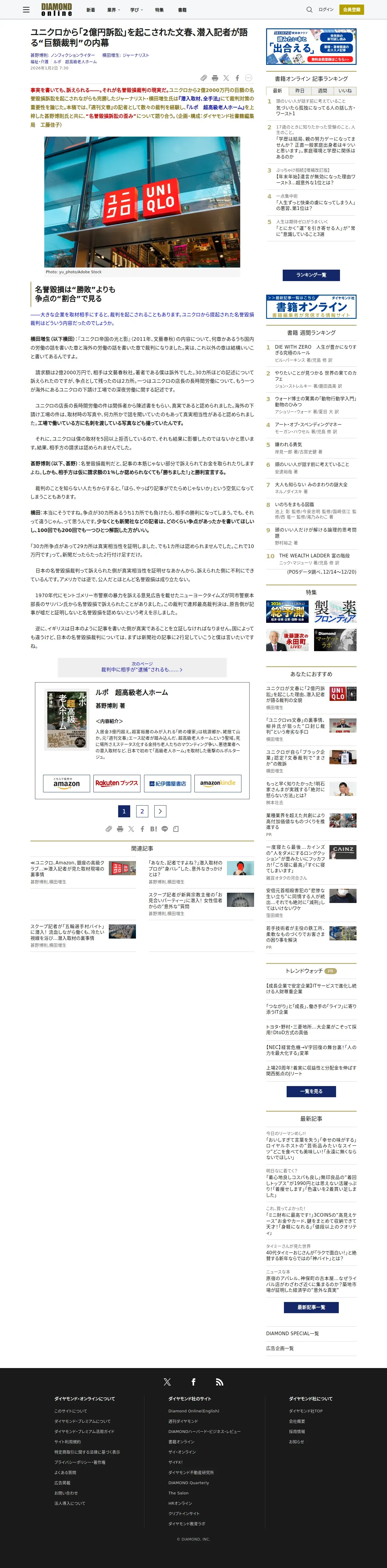Click the 最新記事一覧 button
The width and height of the screenshot is (387, 1568).
pos(311,1307)
